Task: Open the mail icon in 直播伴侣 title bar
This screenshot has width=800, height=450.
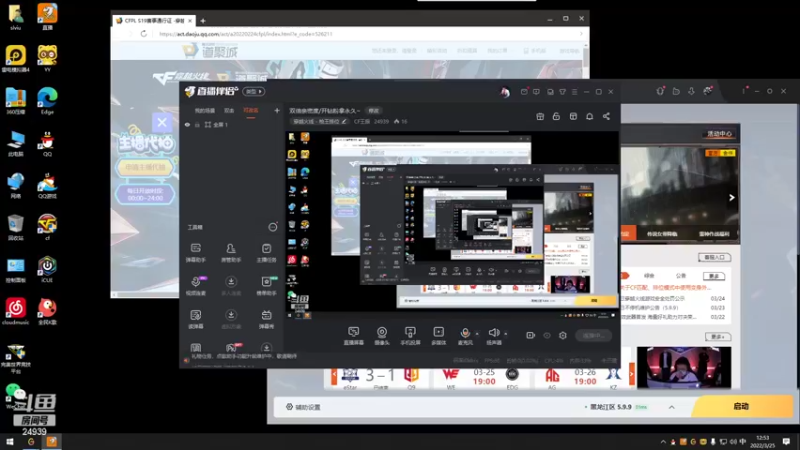Action: click(x=524, y=92)
